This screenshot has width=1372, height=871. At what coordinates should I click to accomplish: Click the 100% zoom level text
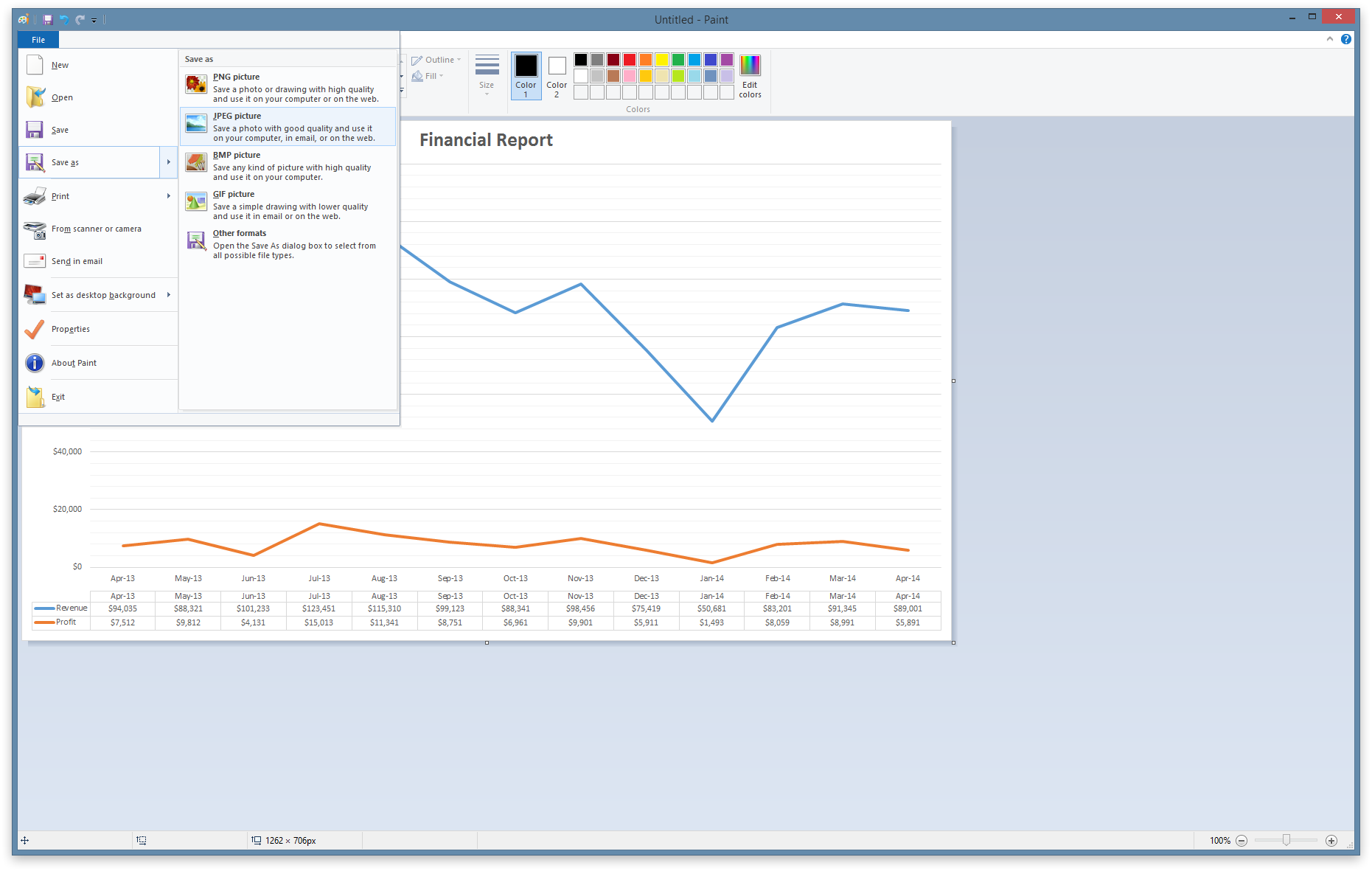[1220, 841]
